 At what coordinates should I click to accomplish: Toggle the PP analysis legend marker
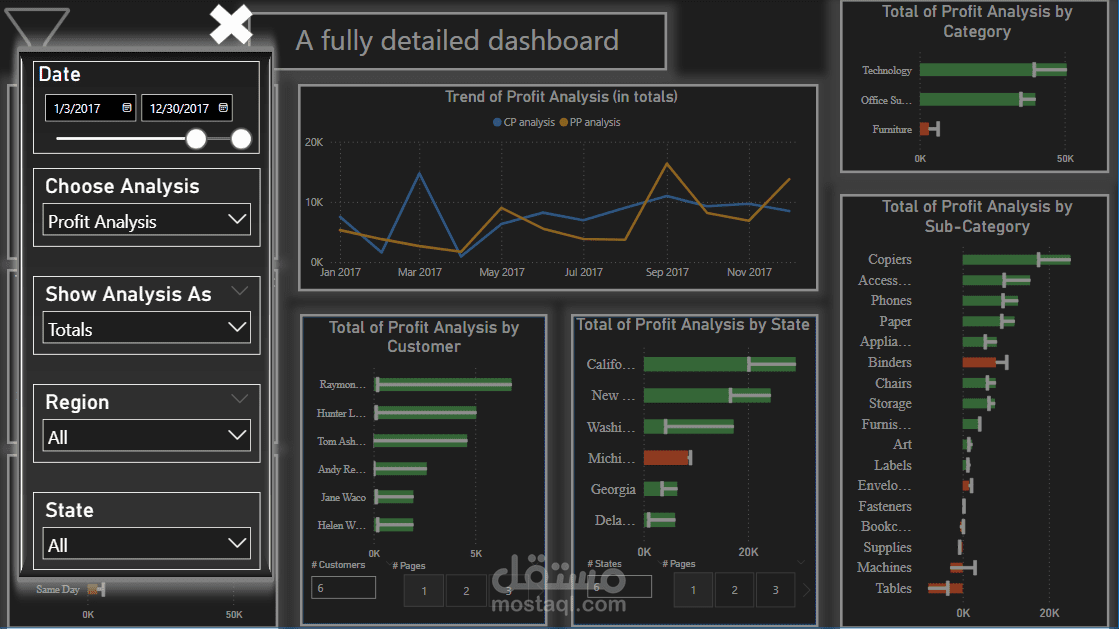(564, 122)
